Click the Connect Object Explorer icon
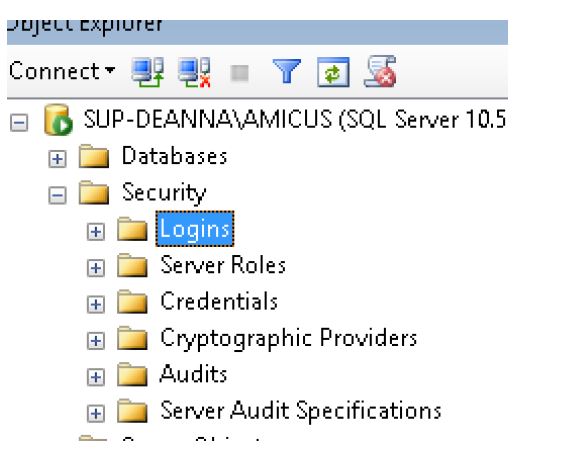Viewport: 570px width, 450px height. coord(148,72)
